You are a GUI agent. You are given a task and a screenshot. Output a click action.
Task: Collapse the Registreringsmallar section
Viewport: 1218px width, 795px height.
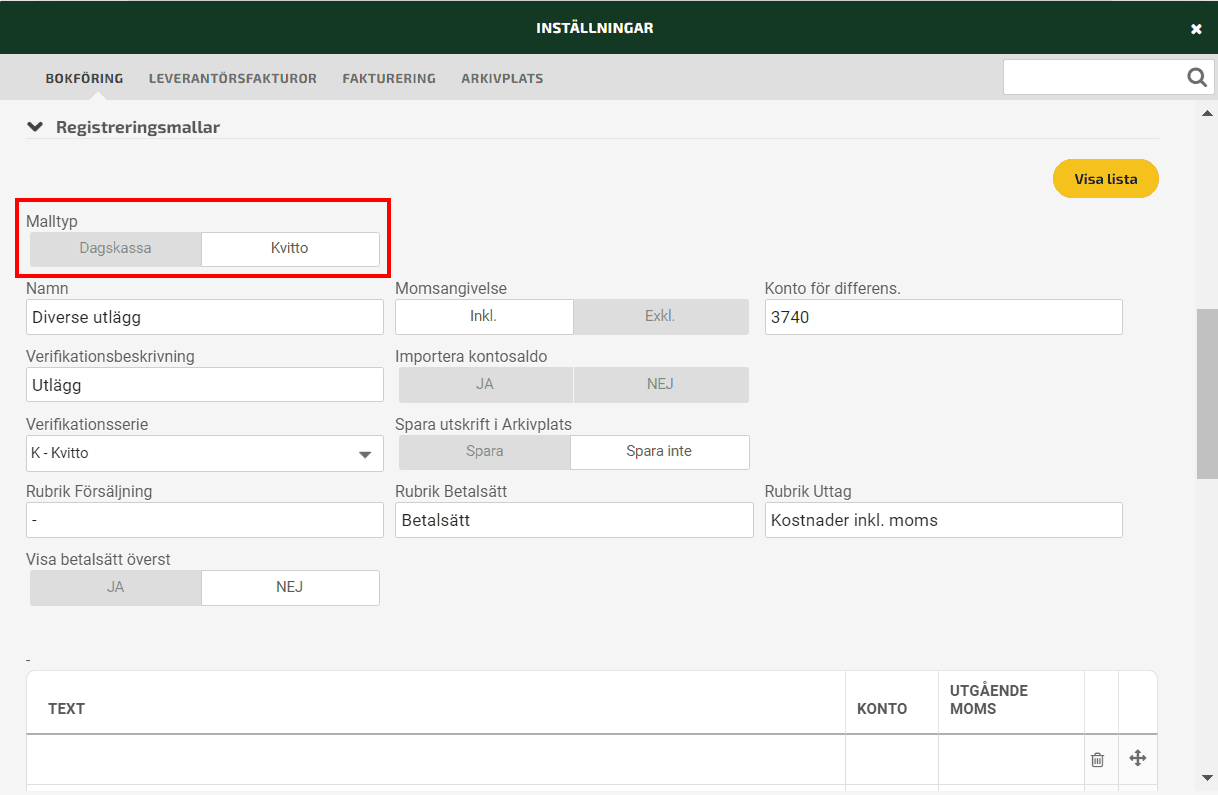(x=35, y=127)
